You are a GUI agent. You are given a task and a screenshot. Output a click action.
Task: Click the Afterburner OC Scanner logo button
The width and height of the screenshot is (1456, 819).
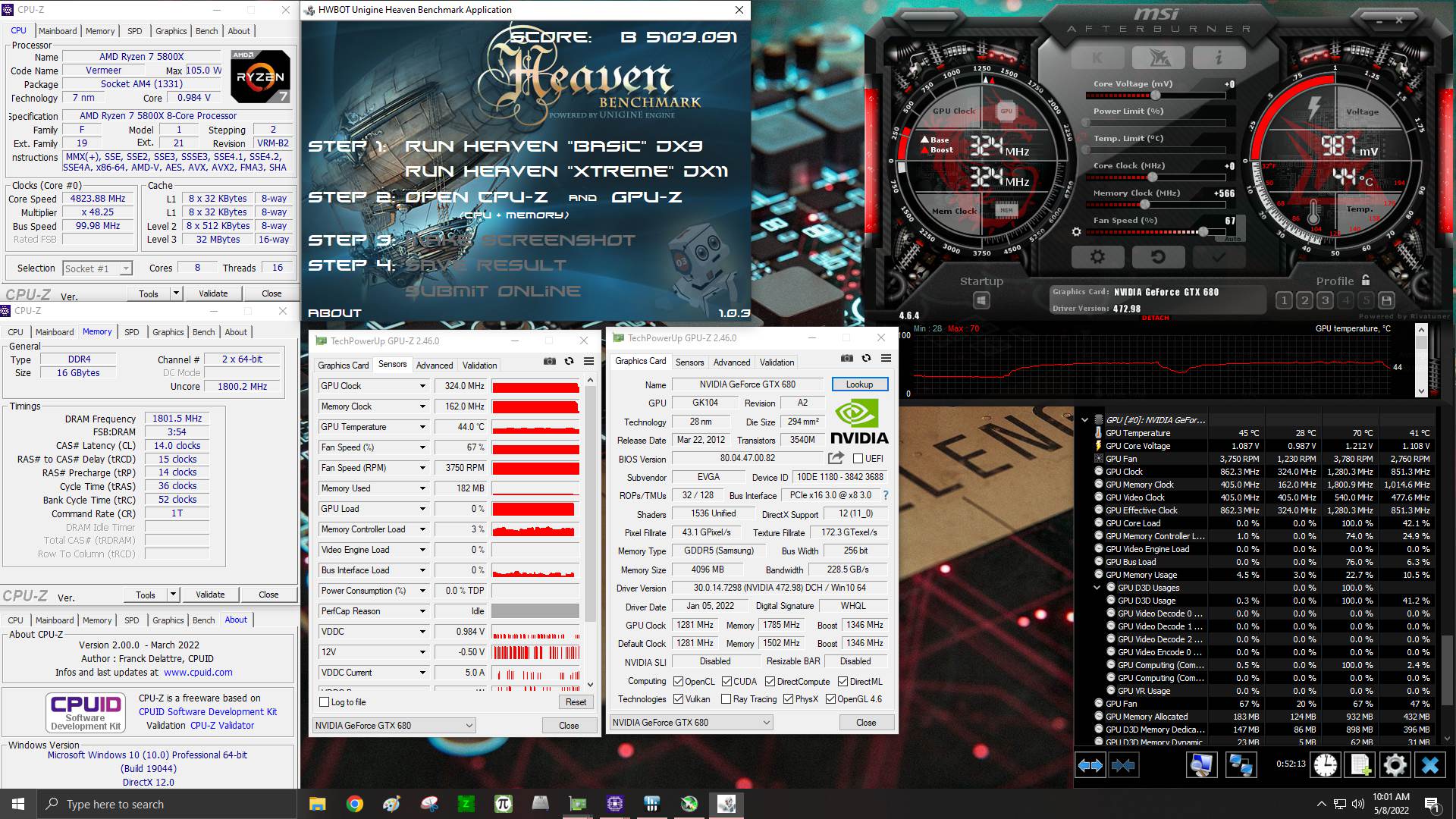pyautogui.click(x=1158, y=58)
